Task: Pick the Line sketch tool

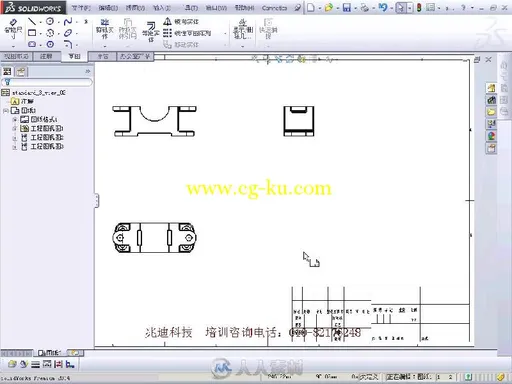Action: pyautogui.click(x=32, y=22)
